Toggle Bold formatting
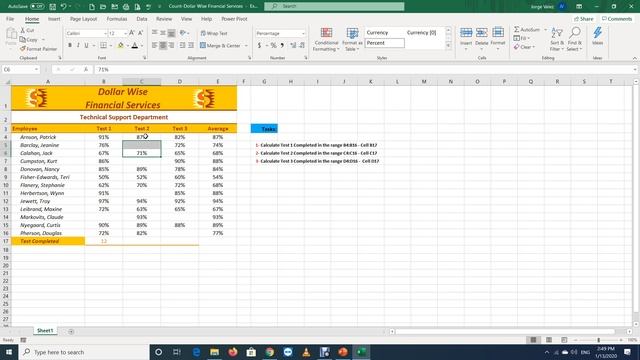The image size is (640, 360). pyautogui.click(x=70, y=45)
